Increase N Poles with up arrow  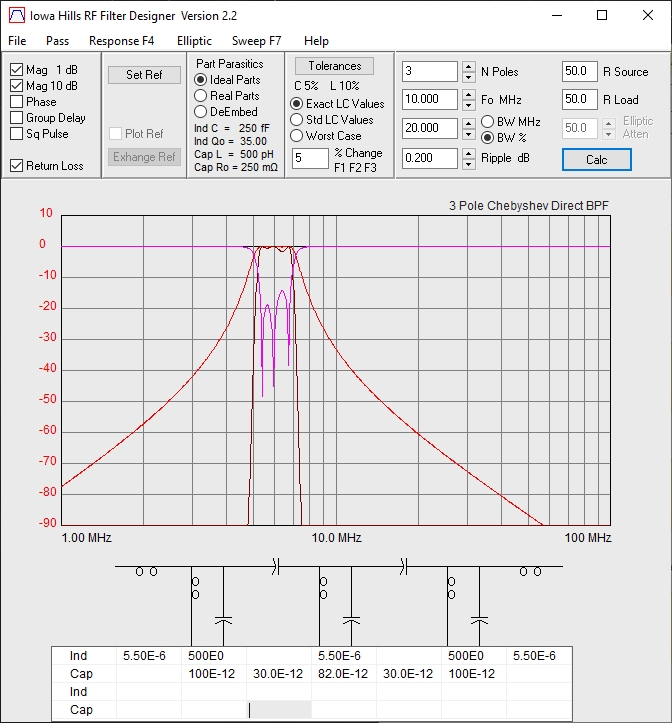[x=469, y=66]
